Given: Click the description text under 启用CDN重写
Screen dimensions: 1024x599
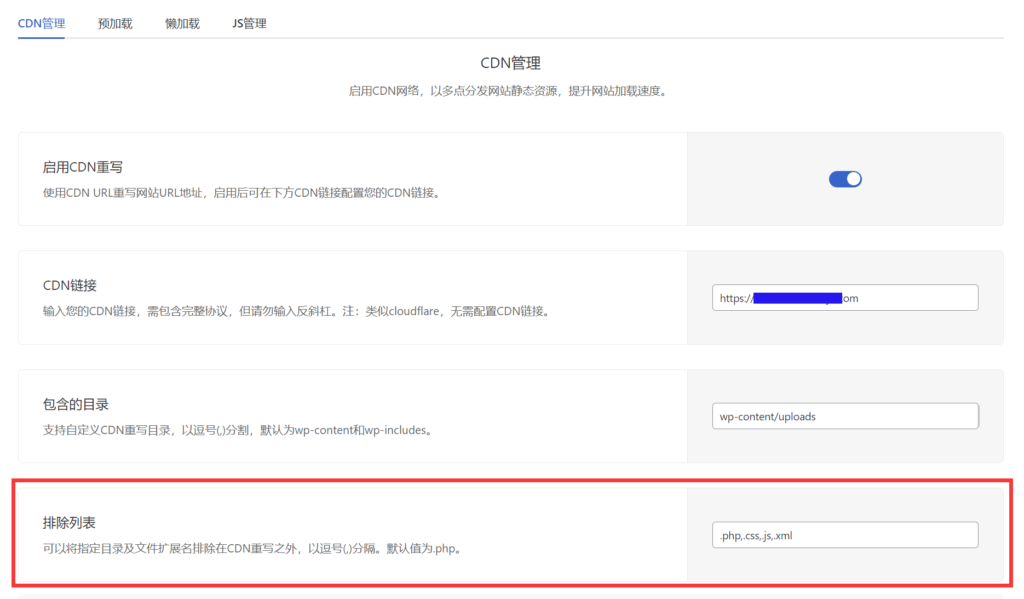Looking at the screenshot, I should point(241,192).
